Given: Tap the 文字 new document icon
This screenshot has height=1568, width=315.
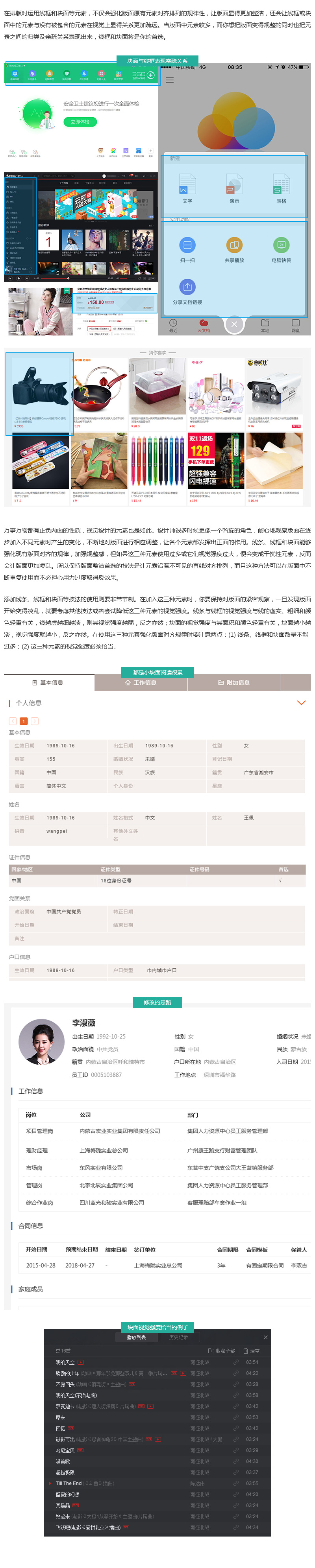Looking at the screenshot, I should click(187, 184).
